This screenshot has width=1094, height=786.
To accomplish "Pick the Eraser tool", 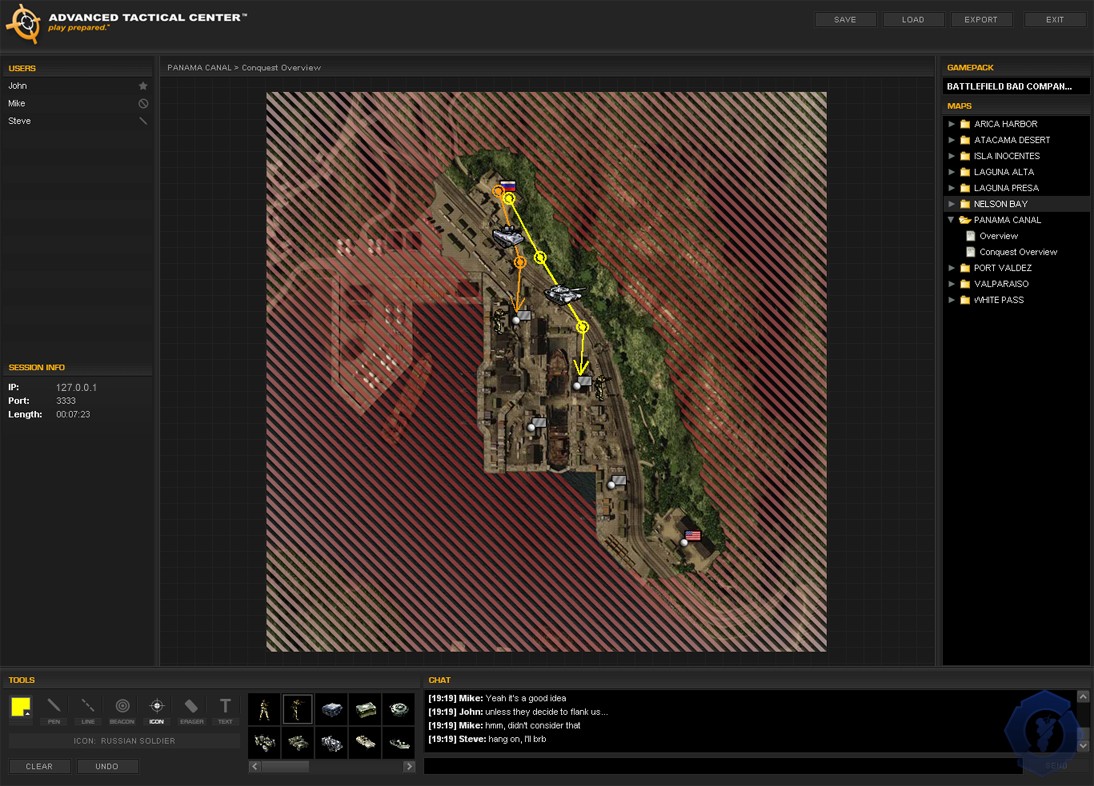I will (x=191, y=707).
